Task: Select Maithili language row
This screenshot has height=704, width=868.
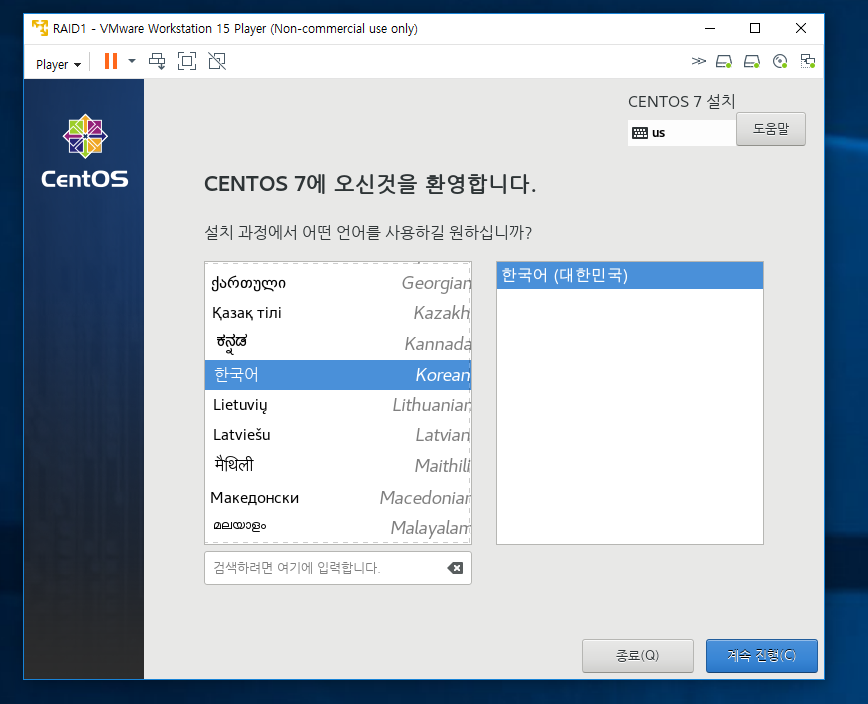Action: click(x=338, y=465)
